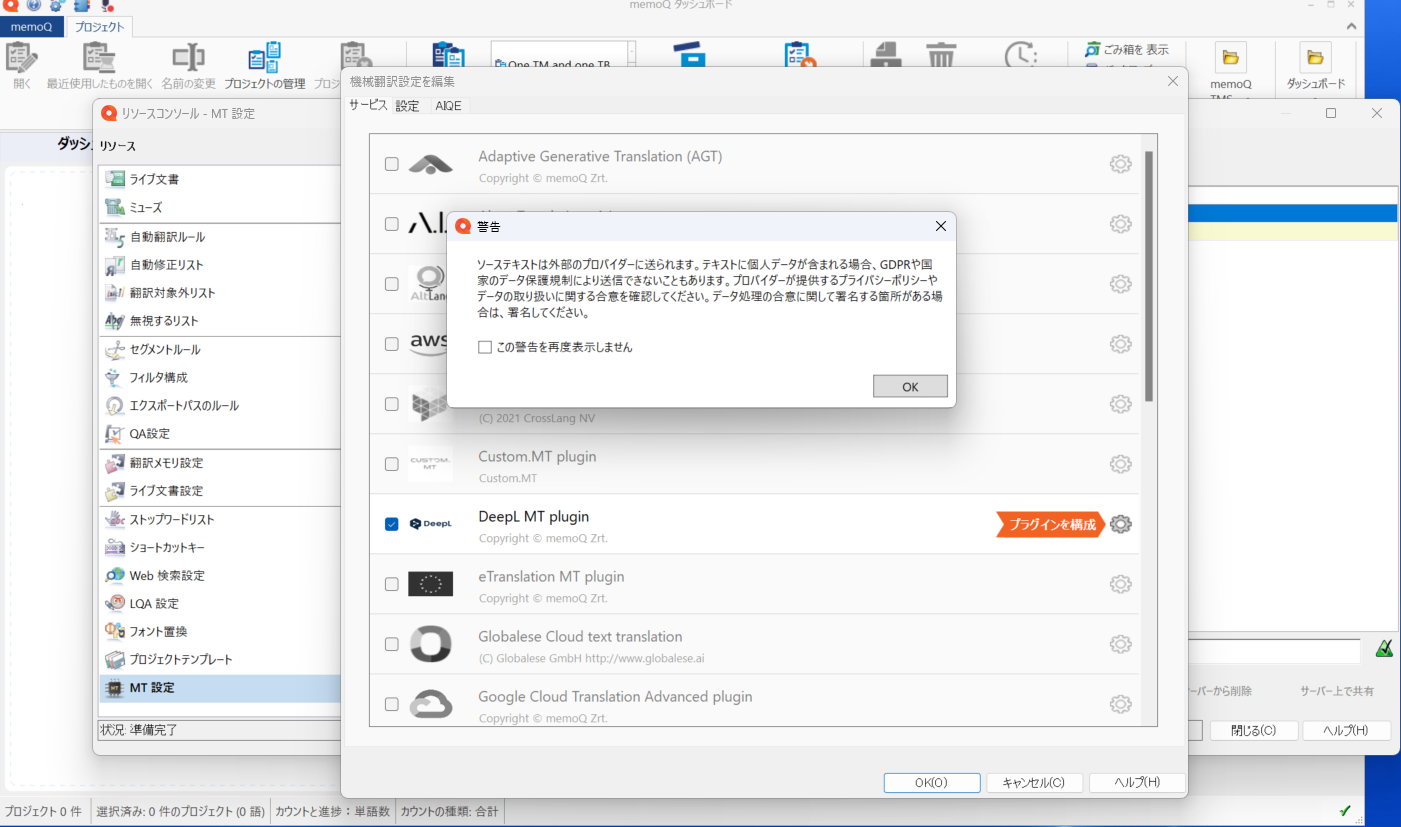Select 翻訳メモリ設定 resource type

click(x=220, y=463)
